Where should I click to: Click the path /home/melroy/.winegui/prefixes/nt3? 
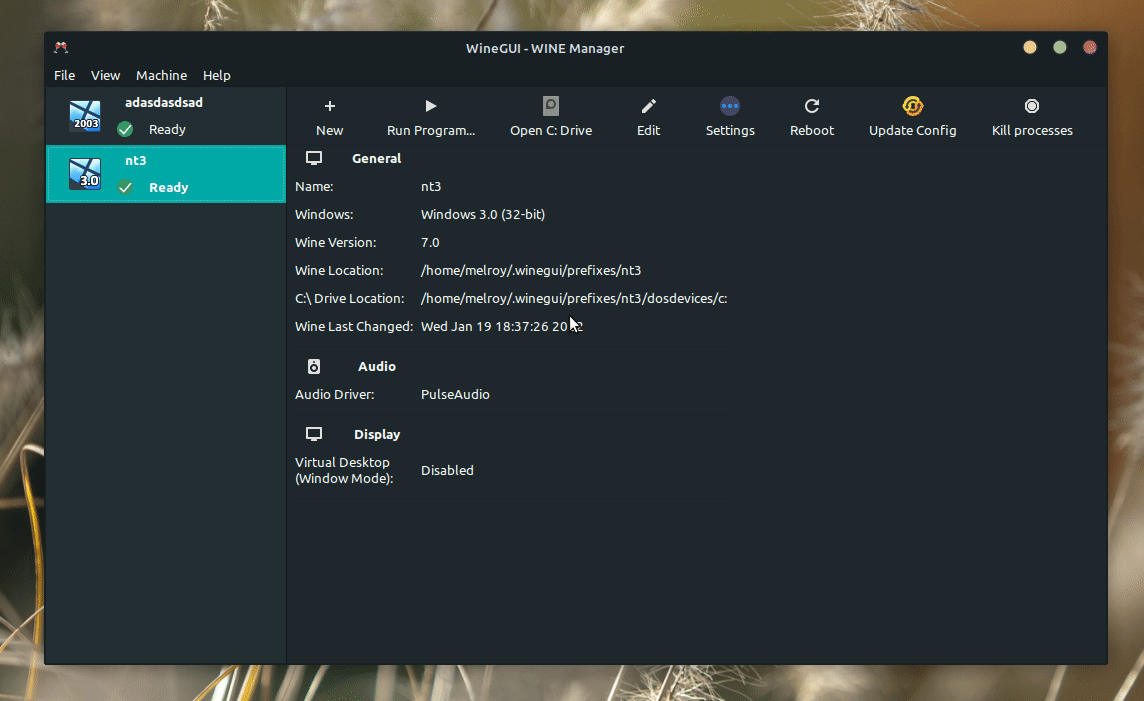[x=531, y=270]
